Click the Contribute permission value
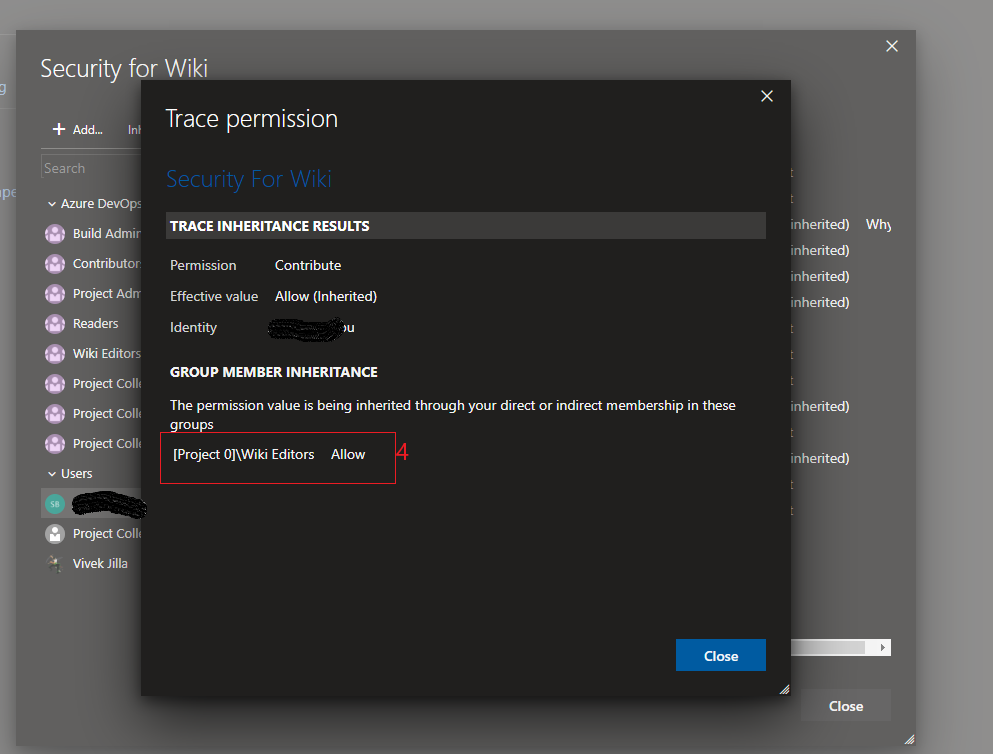This screenshot has width=993, height=754. coord(308,265)
